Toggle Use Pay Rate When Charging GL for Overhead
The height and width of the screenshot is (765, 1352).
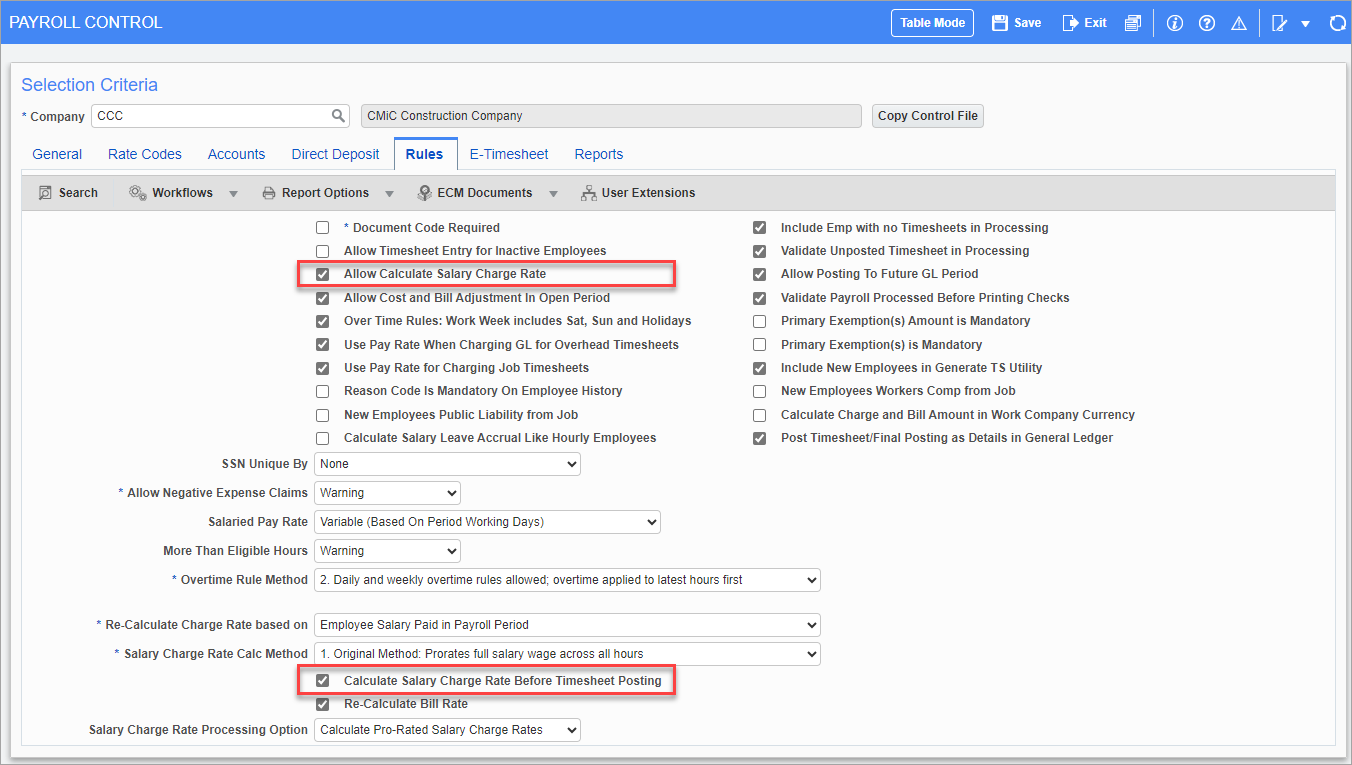click(322, 345)
